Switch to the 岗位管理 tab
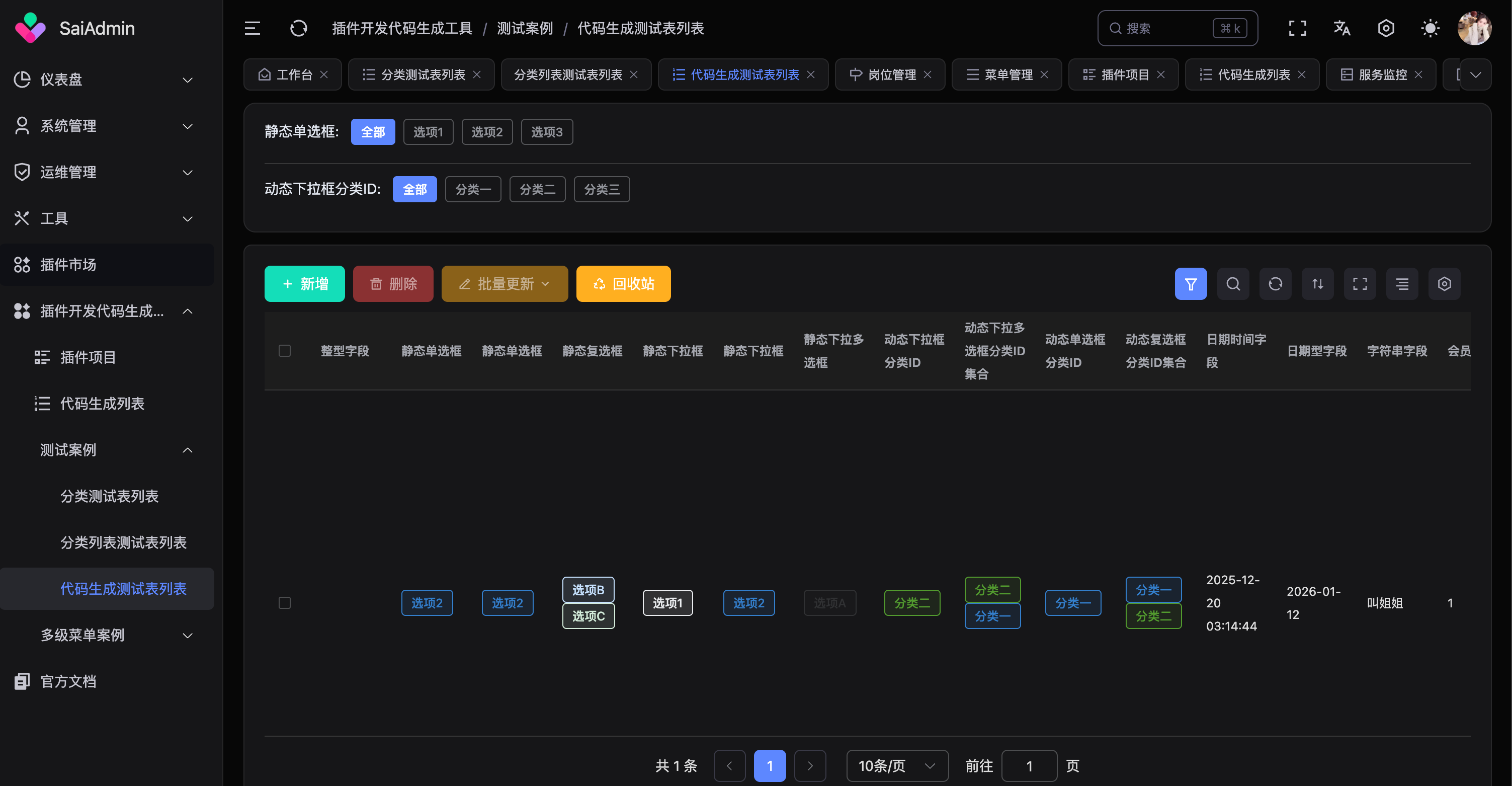 (891, 74)
